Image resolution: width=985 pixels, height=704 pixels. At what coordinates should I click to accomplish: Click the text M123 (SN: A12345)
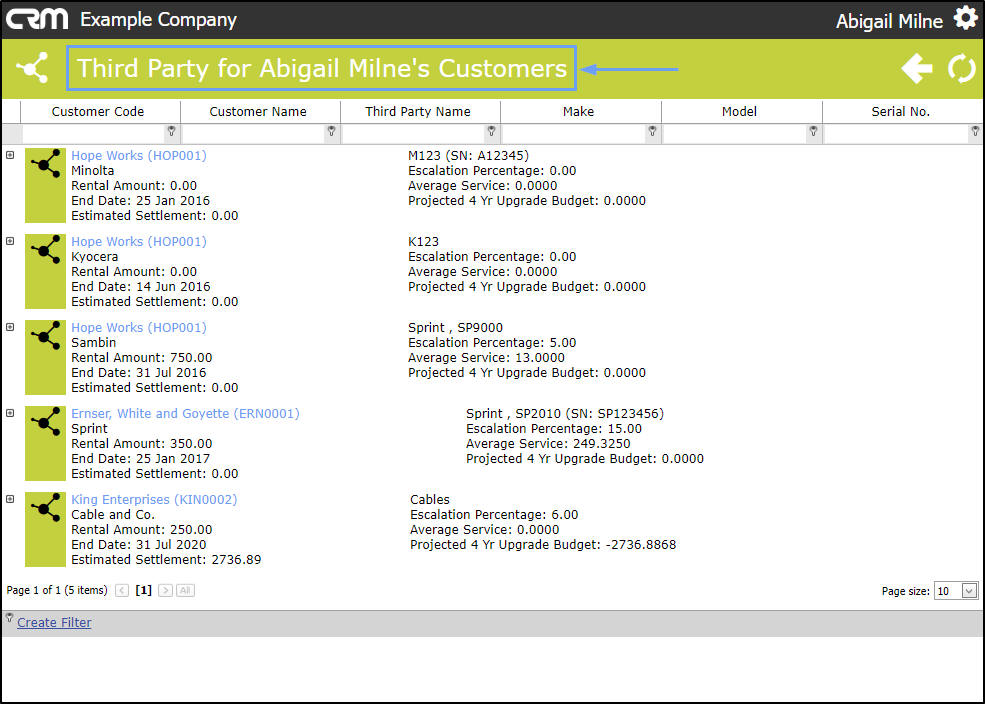click(468, 155)
